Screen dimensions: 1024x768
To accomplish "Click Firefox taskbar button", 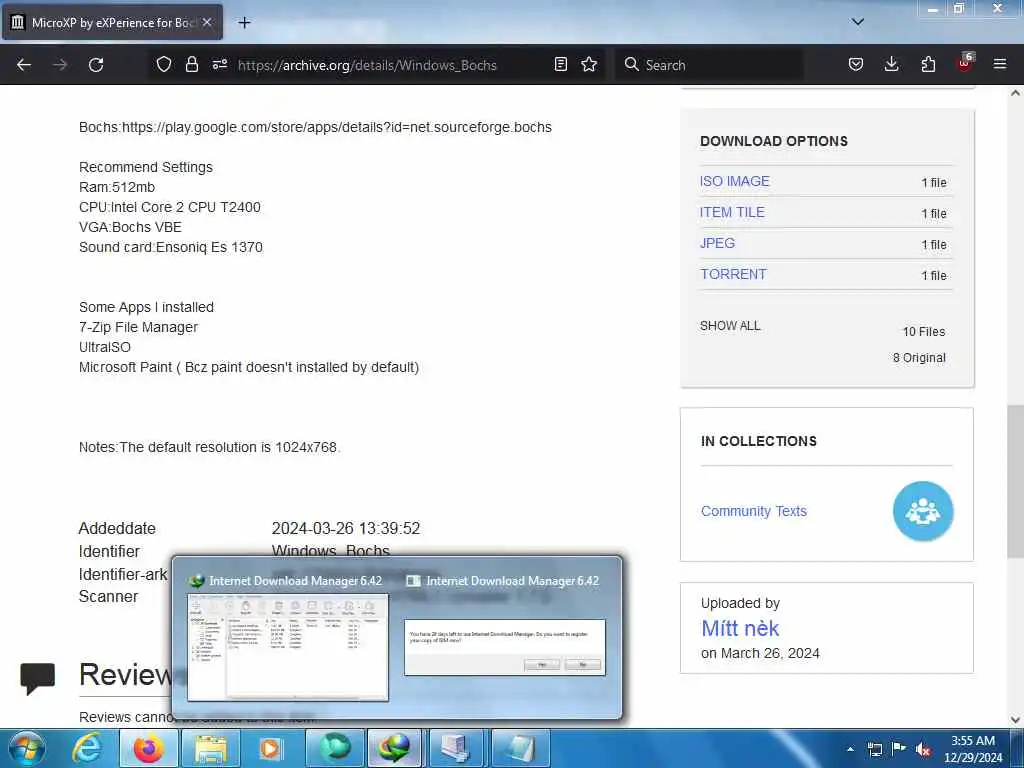I will (x=148, y=748).
